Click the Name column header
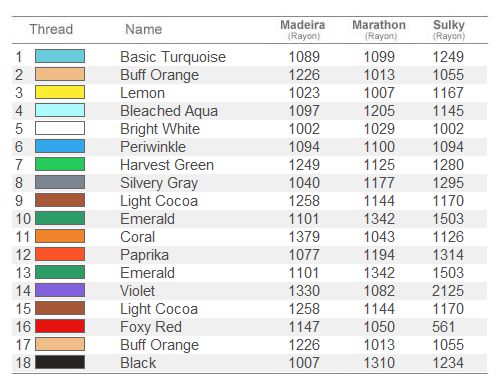The width and height of the screenshot is (500, 384). [x=143, y=29]
